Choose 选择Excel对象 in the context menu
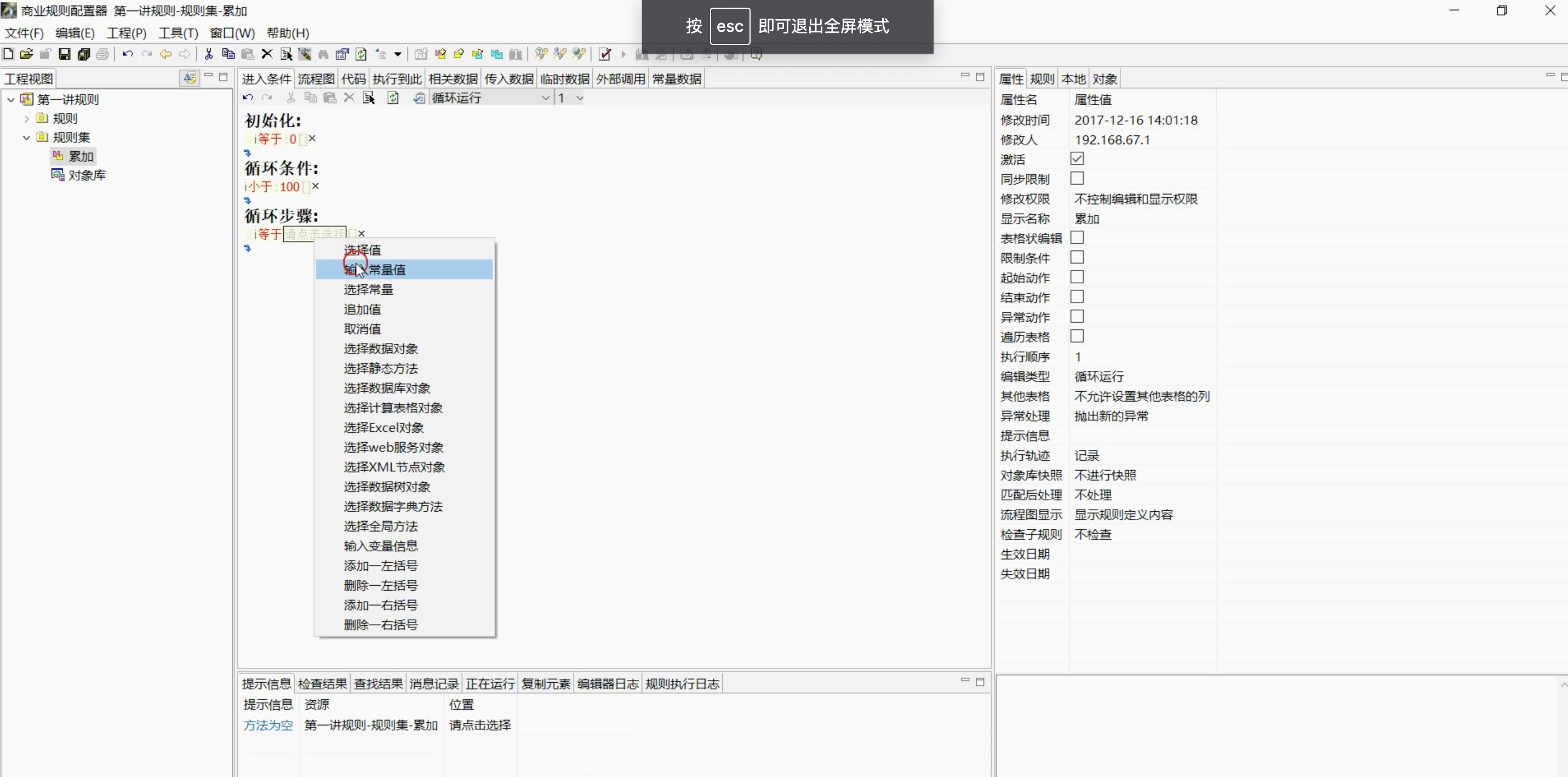This screenshot has width=1568, height=777. 404,427
